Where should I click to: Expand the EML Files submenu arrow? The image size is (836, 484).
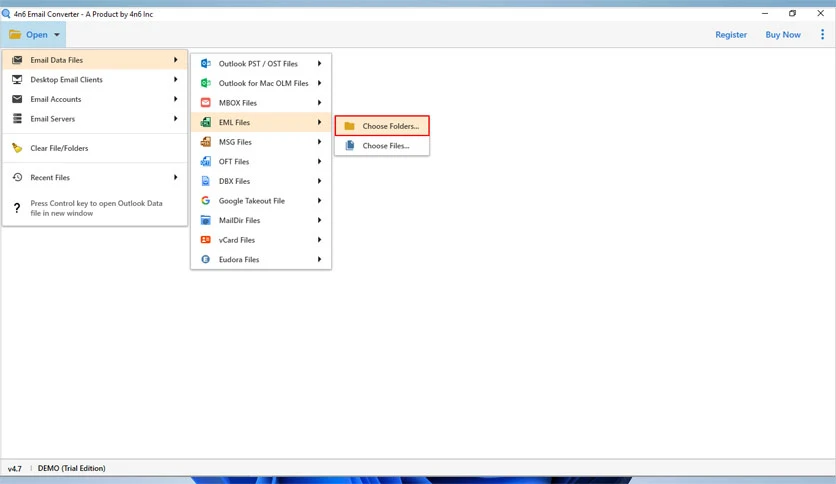[x=319, y=122]
